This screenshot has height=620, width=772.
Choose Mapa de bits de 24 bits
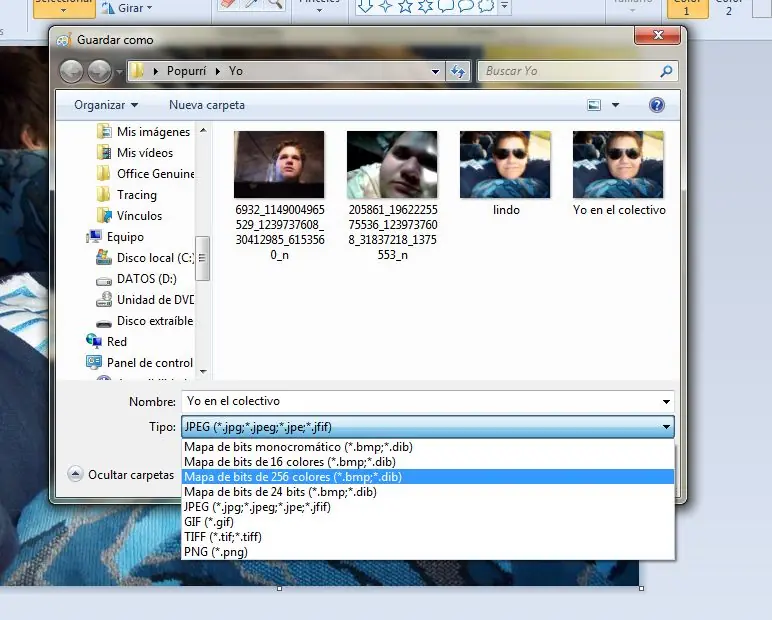tap(428, 492)
